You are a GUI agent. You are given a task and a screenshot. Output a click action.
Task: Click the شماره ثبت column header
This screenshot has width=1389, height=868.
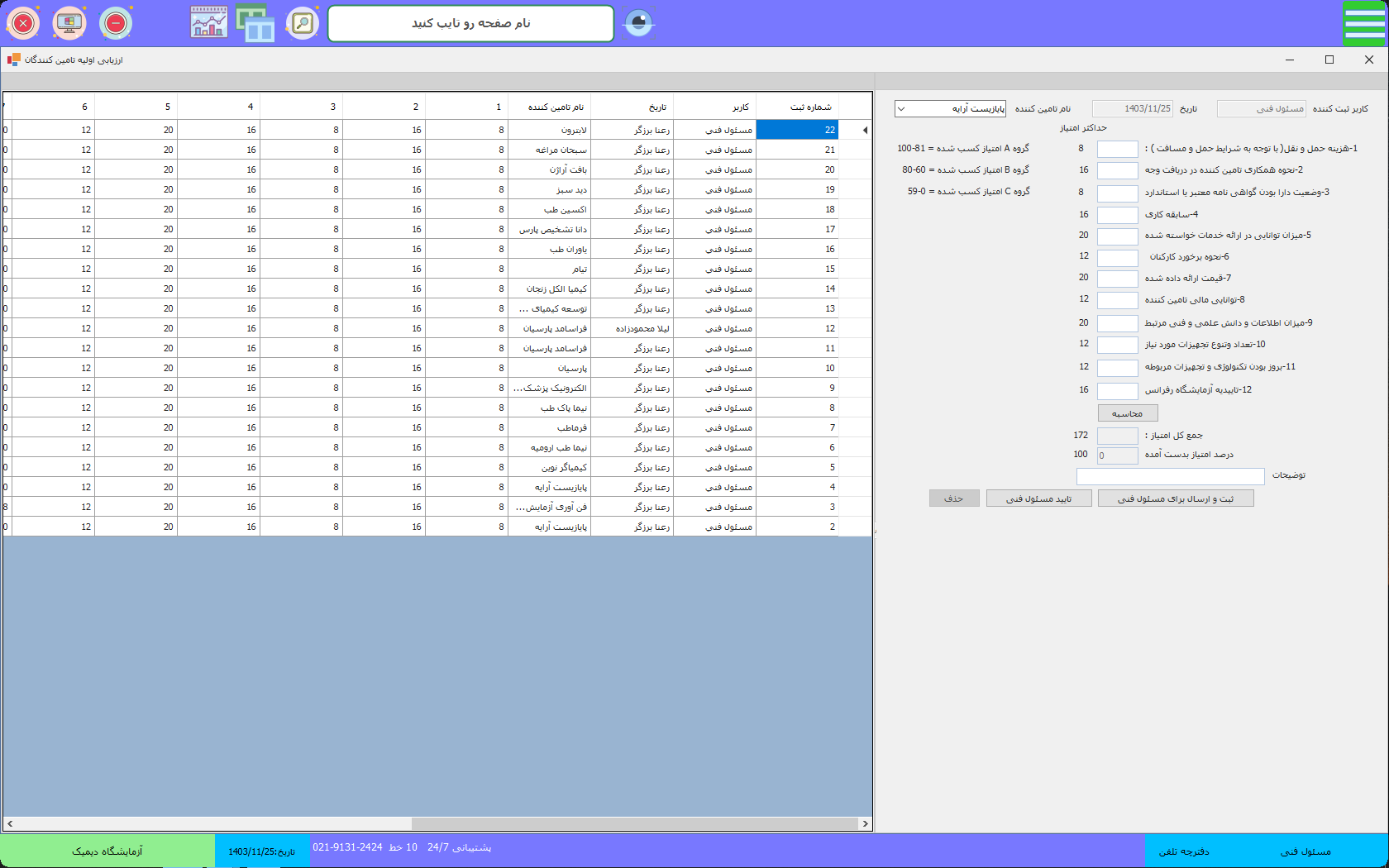[x=797, y=107]
